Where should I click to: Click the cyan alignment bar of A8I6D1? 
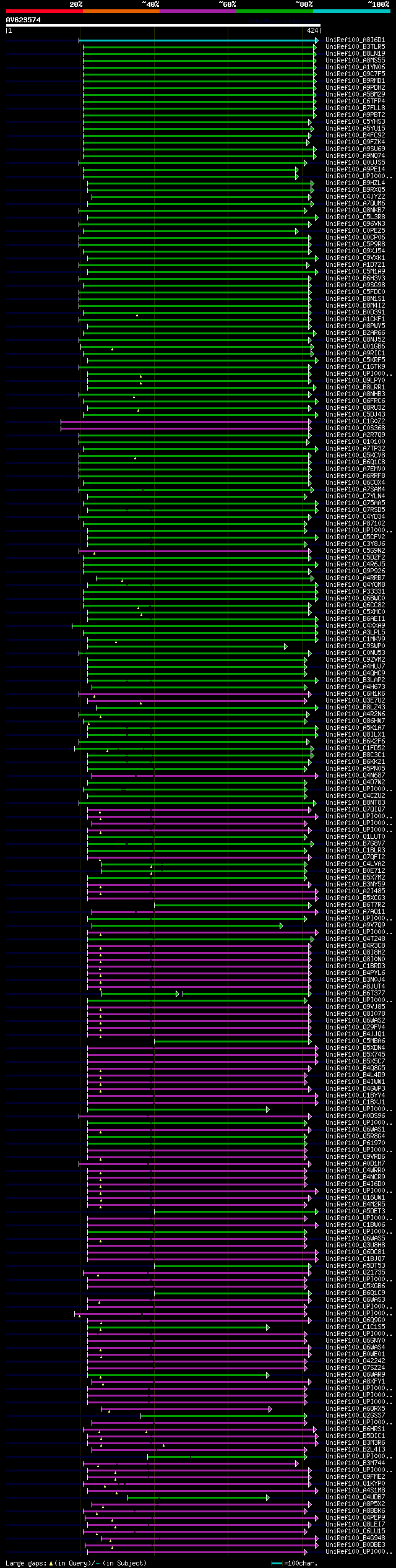coord(198,40)
